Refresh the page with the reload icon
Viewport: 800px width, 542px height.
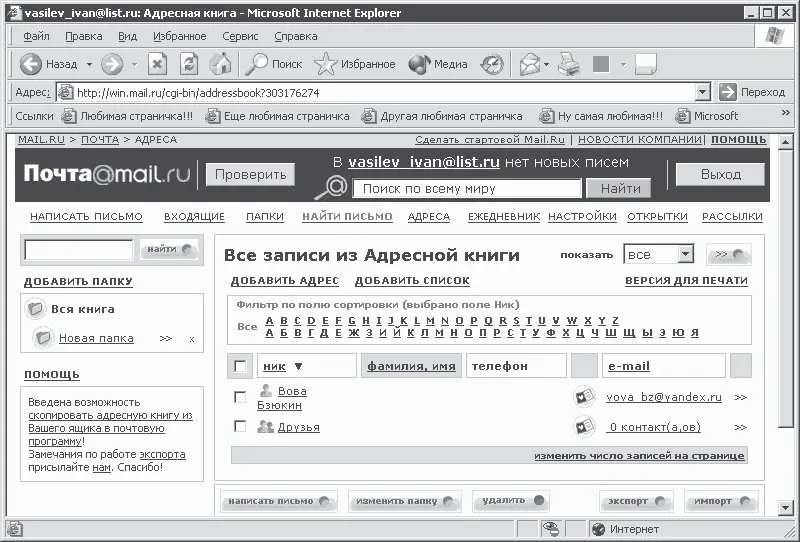coord(189,64)
